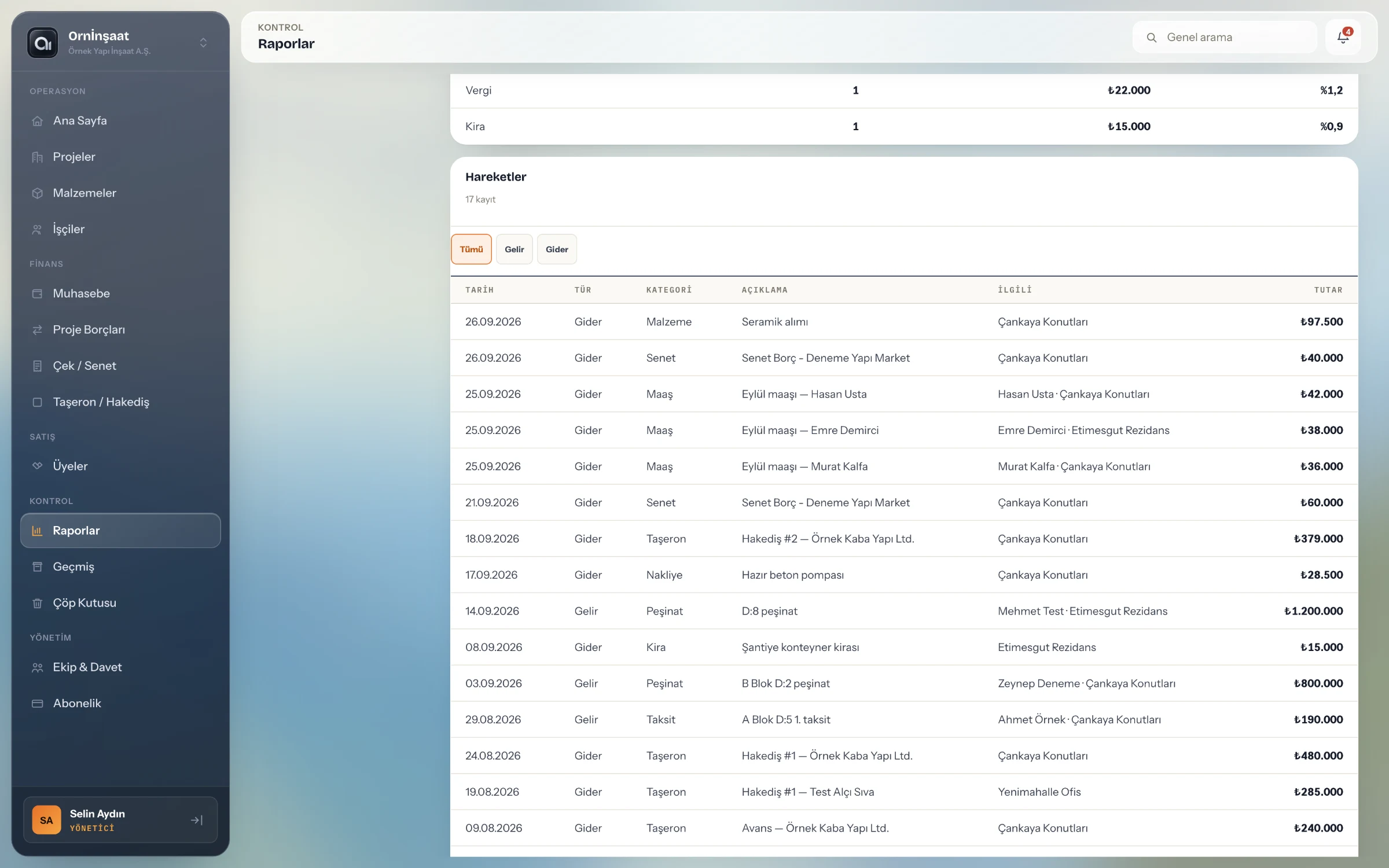
Task: Click the Proje Borçları arrows icon
Action: coord(38,330)
